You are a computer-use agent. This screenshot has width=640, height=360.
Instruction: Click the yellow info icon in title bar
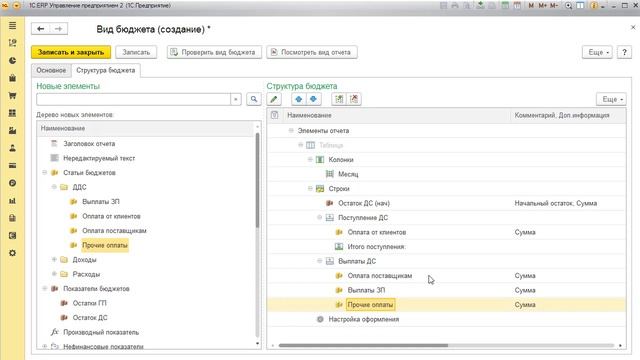pyautogui.click(x=594, y=6)
